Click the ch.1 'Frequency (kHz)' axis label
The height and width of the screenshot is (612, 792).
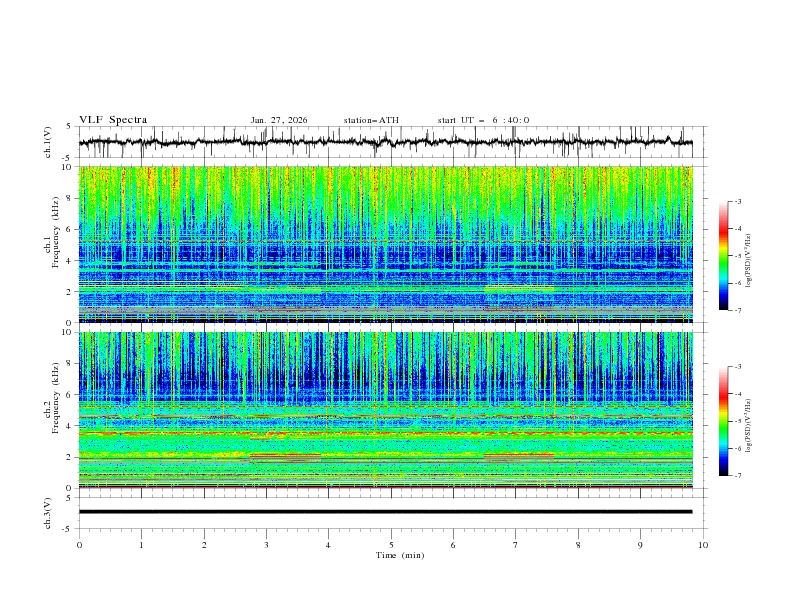55,230
